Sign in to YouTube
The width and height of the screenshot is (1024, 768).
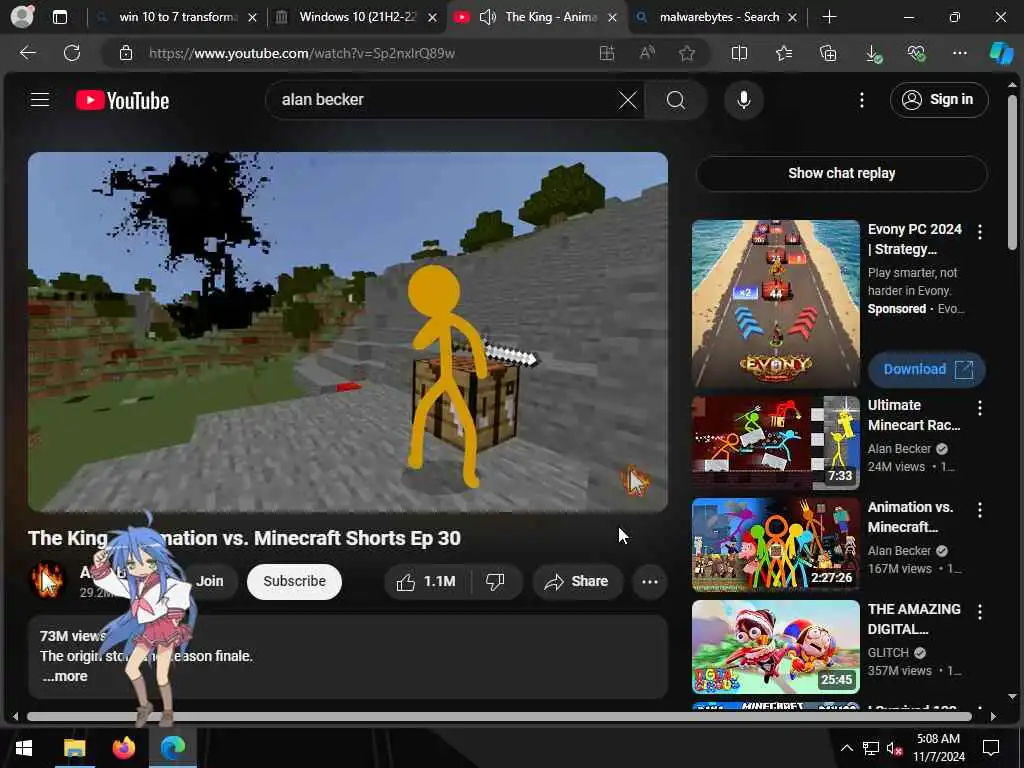pos(938,100)
